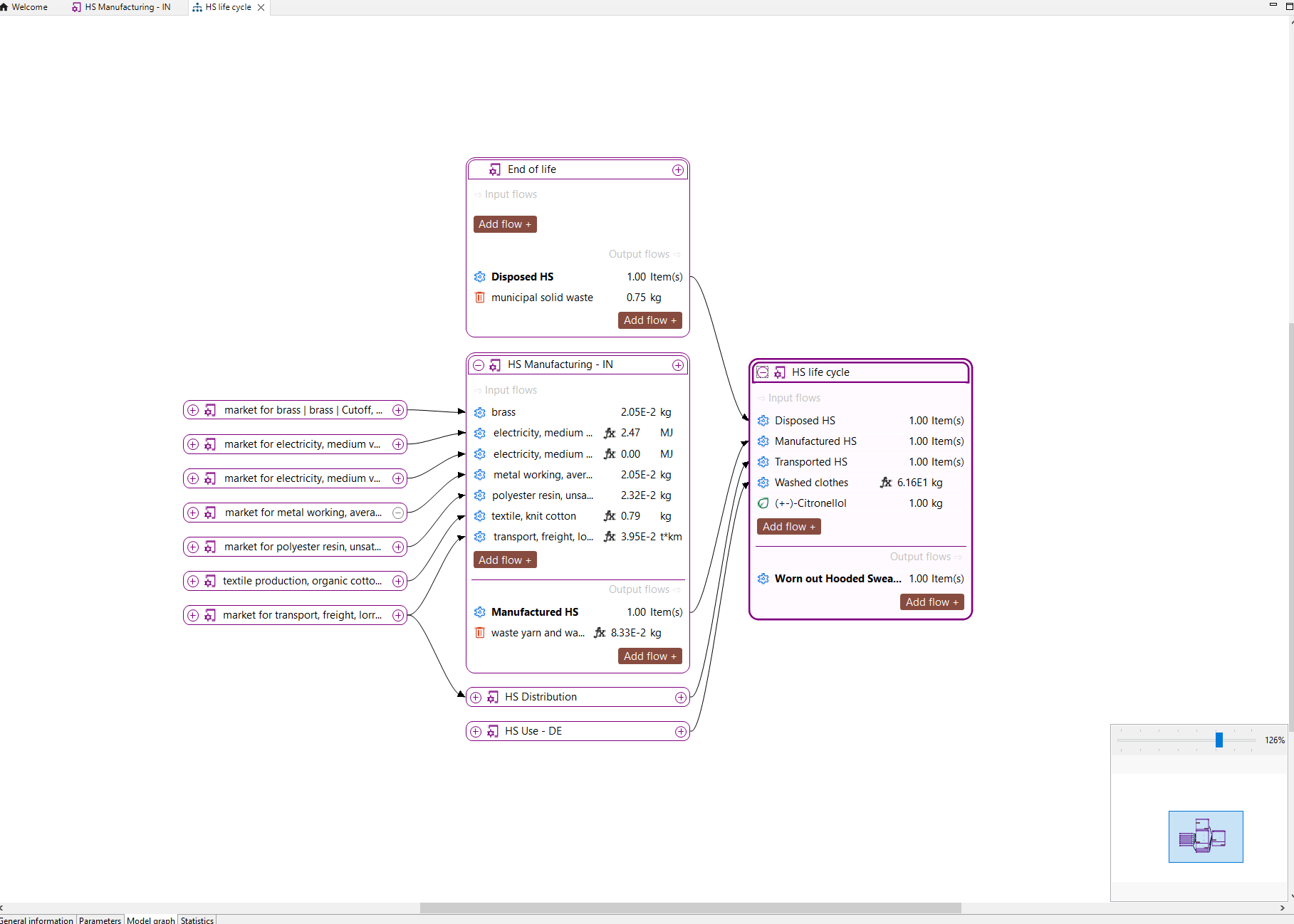Collapse the HS Manufacturing - IN node inputs
The image size is (1294, 924).
(x=479, y=365)
